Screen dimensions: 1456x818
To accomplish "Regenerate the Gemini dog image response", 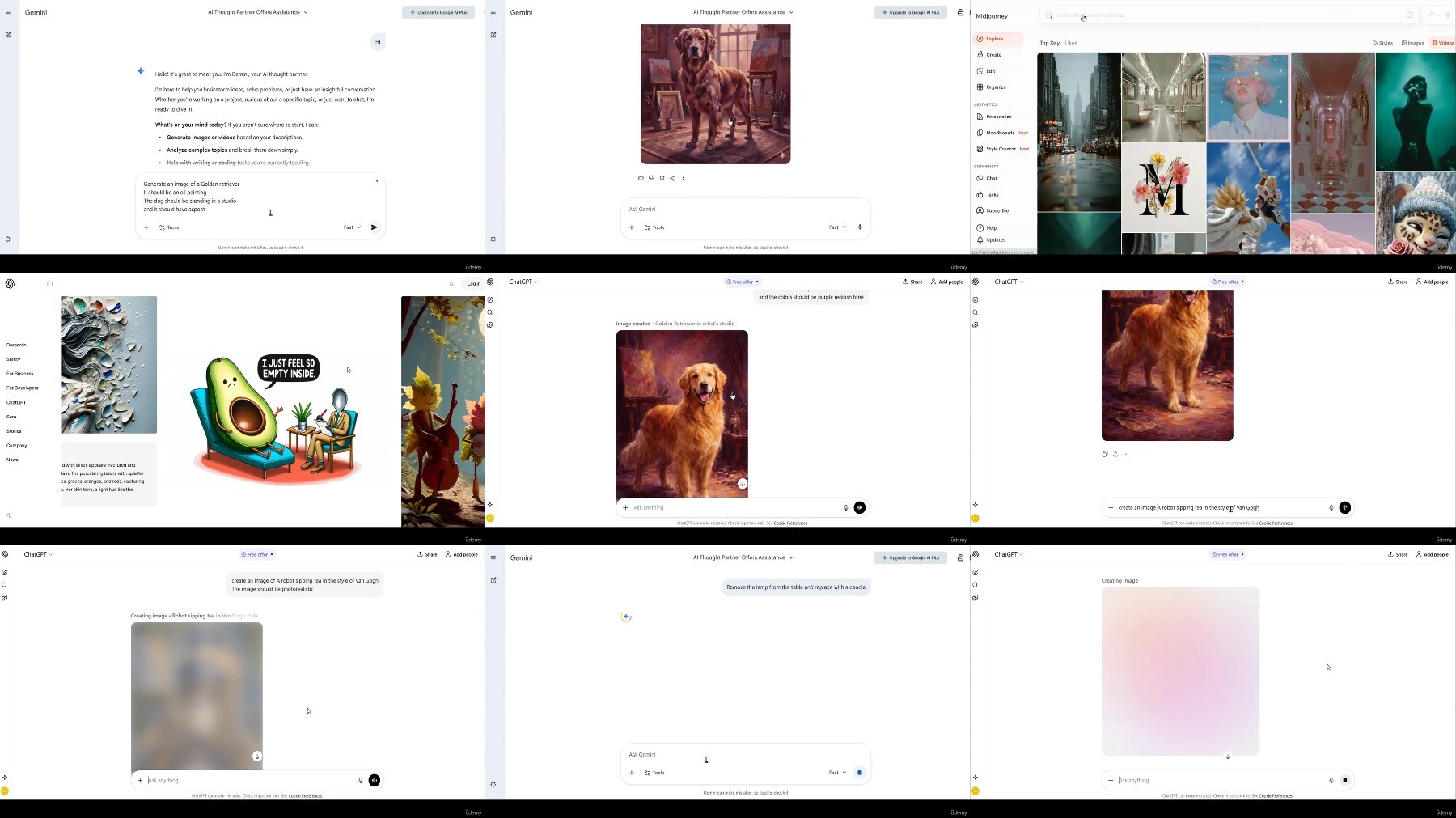I will (662, 178).
